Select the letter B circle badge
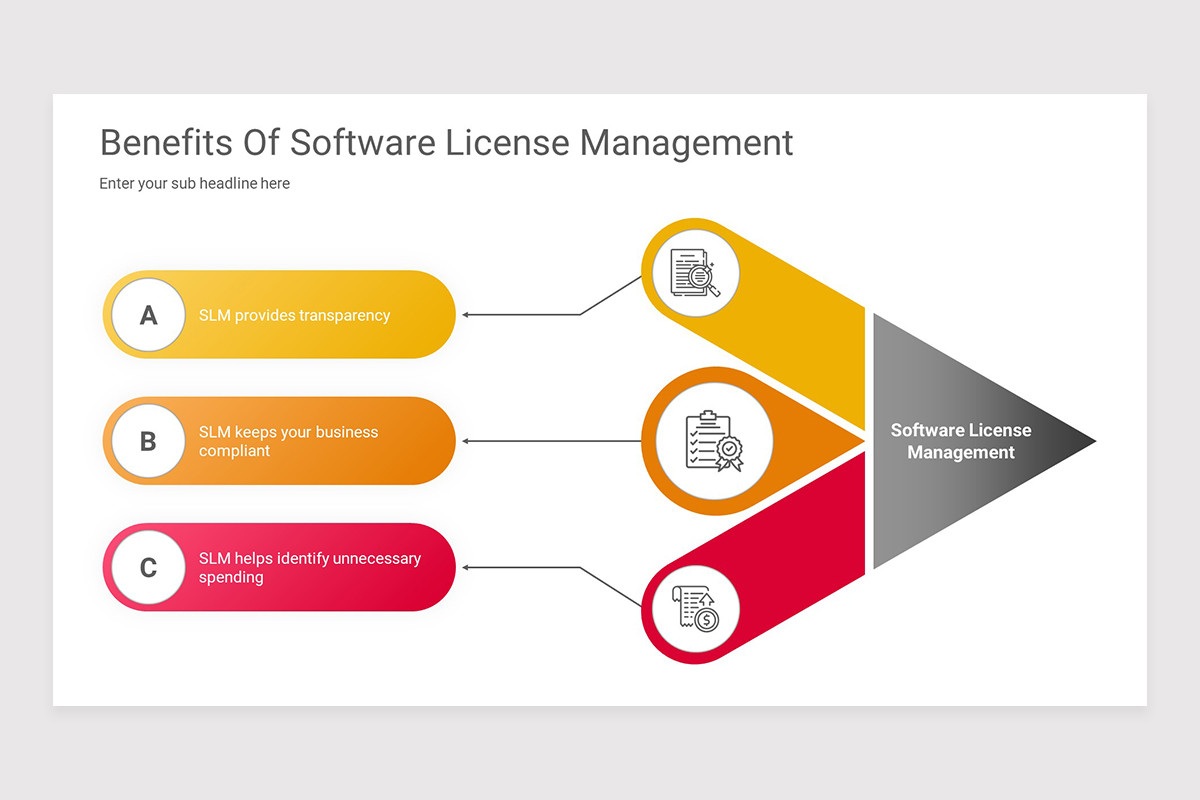Image resolution: width=1200 pixels, height=800 pixels. point(147,441)
